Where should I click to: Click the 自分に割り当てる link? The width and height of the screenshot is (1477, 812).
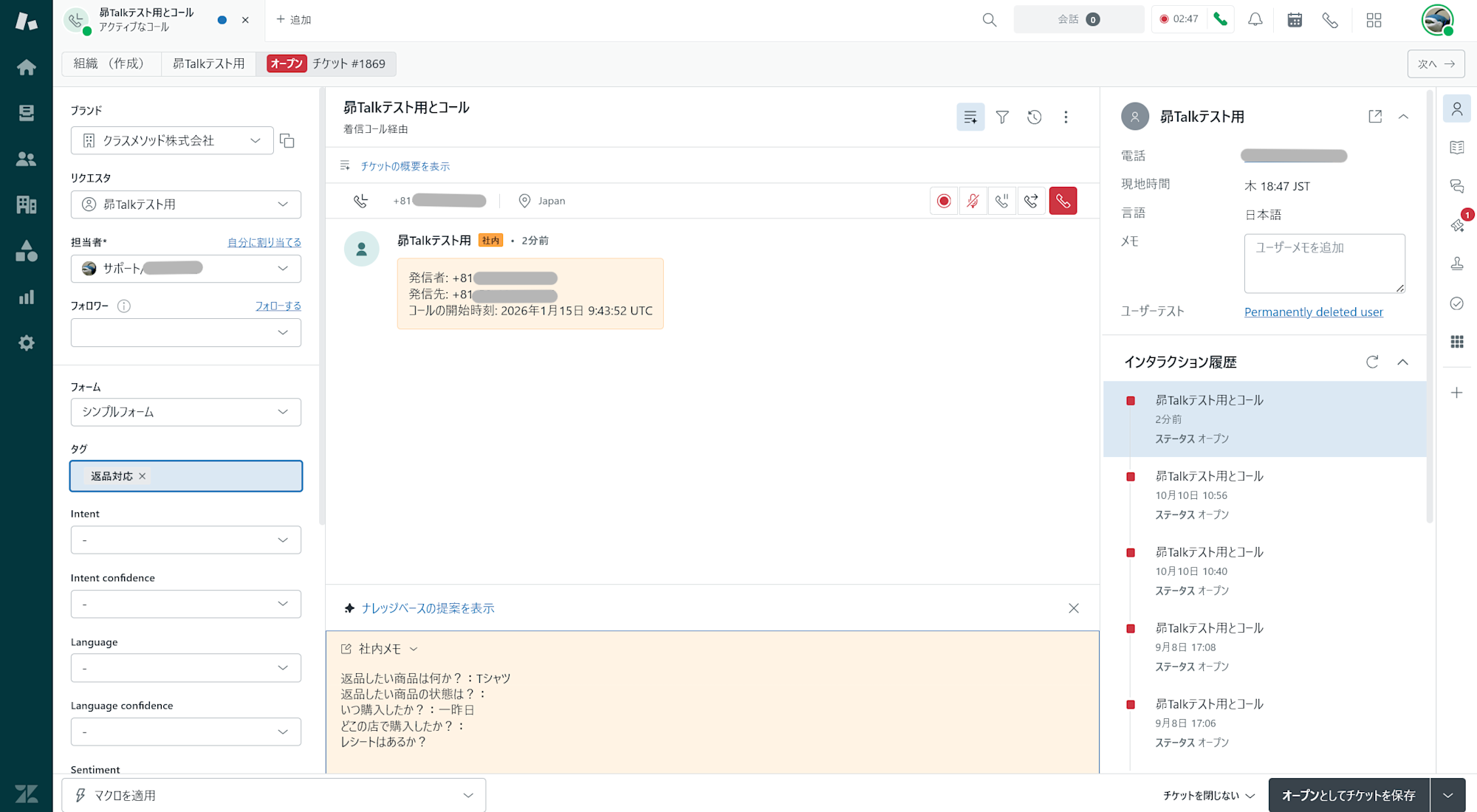[x=263, y=242]
